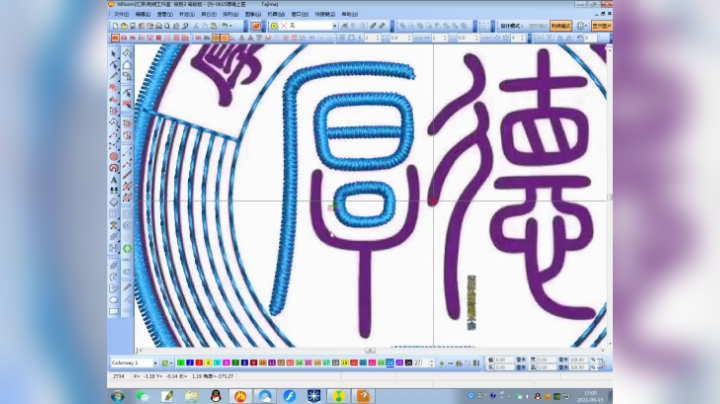The height and width of the screenshot is (404, 720).
Task: Click the polygon select icon atop second column
Action: (x=127, y=54)
